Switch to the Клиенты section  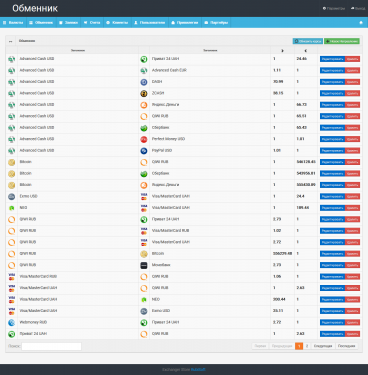(117, 23)
